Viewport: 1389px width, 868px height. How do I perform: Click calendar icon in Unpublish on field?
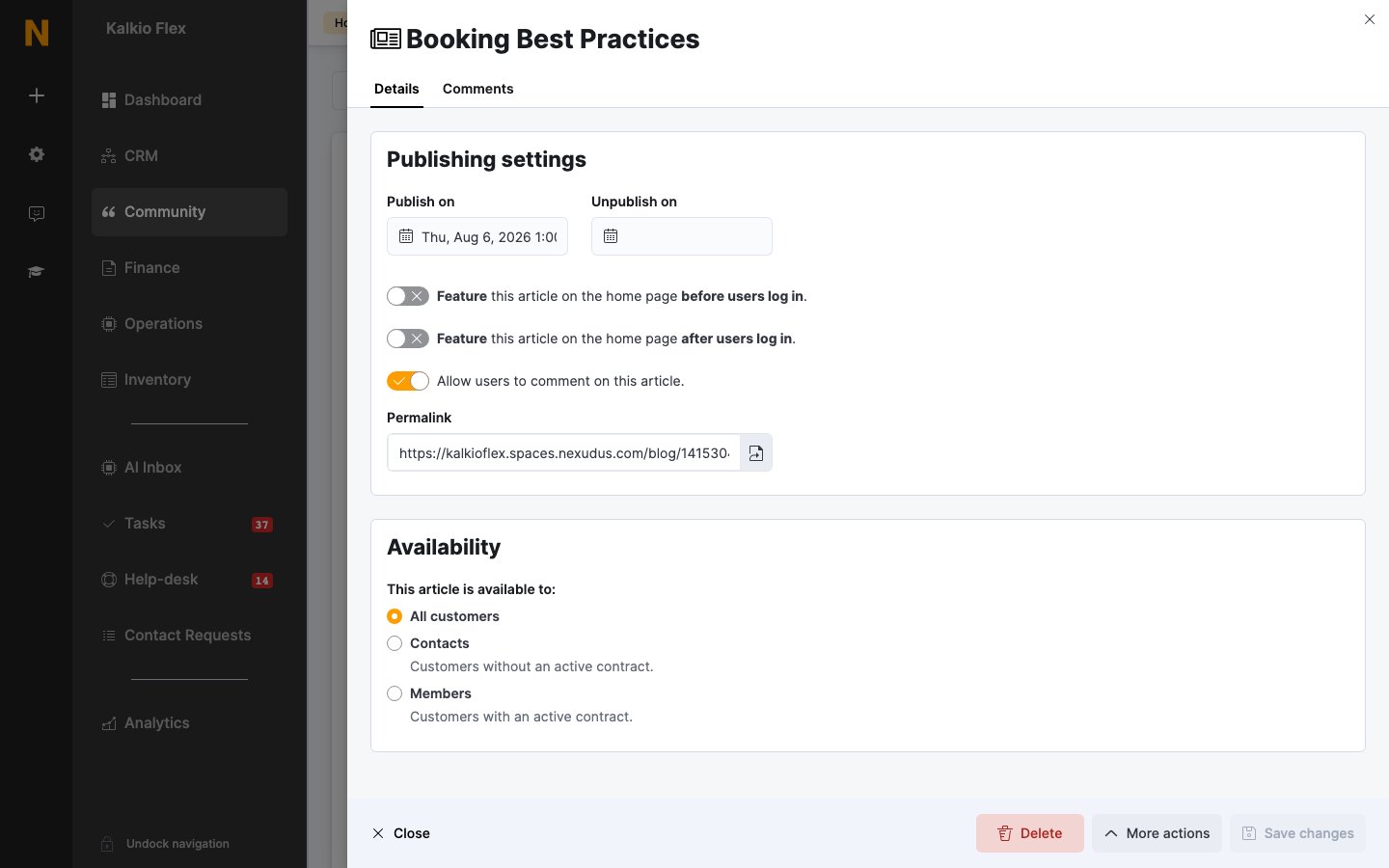coord(611,236)
